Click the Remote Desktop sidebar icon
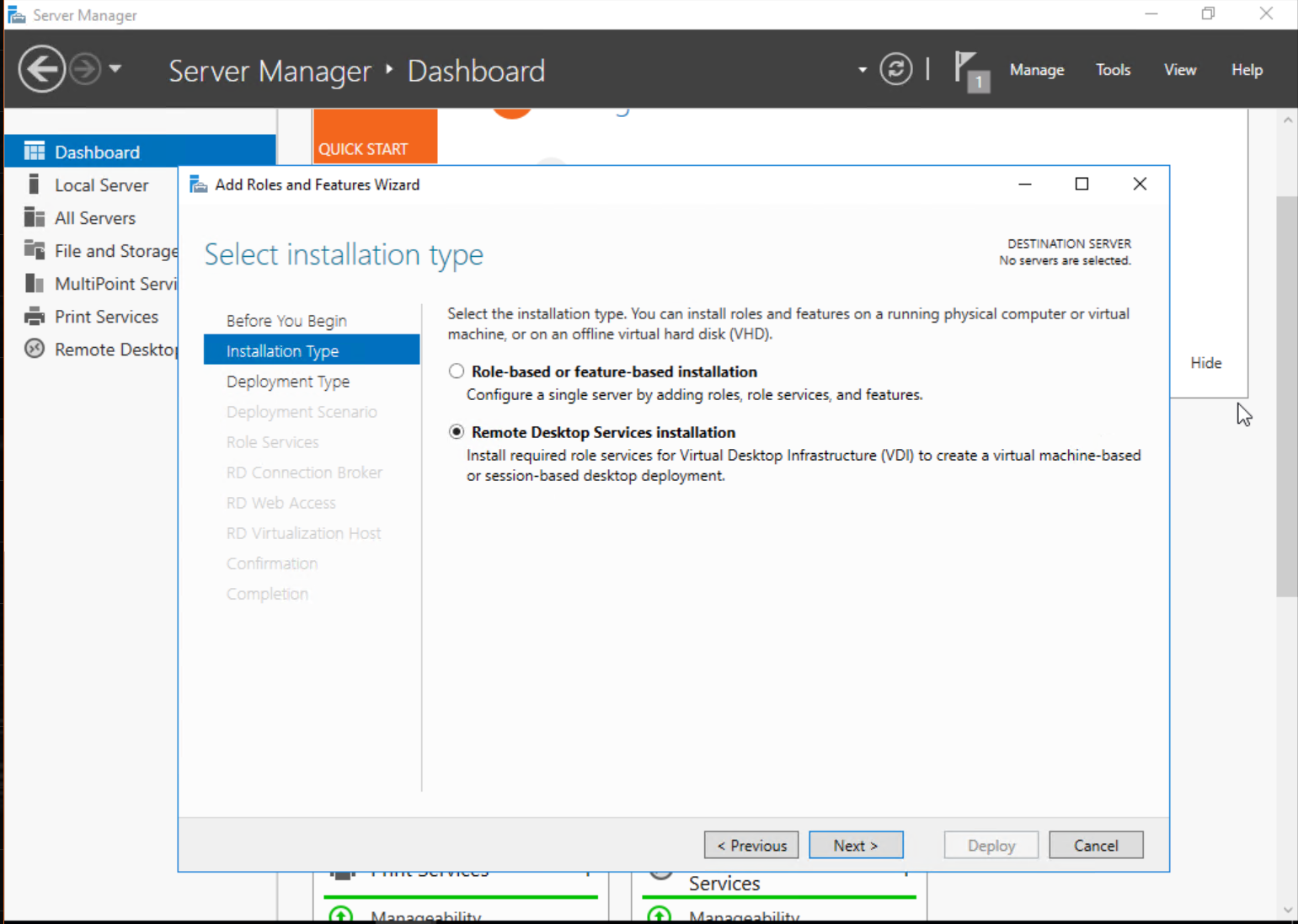 pos(35,349)
